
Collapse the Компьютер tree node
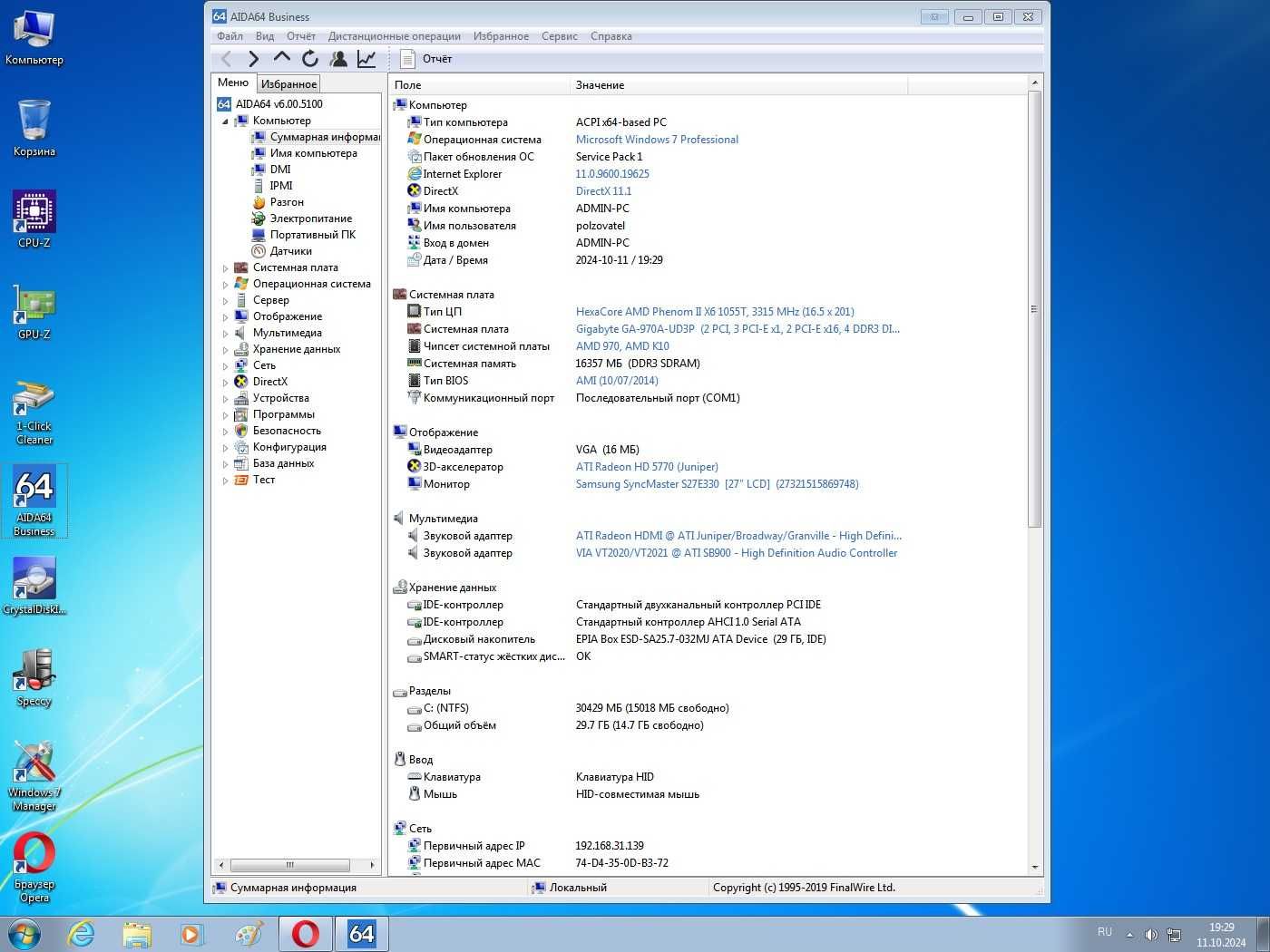pos(225,121)
